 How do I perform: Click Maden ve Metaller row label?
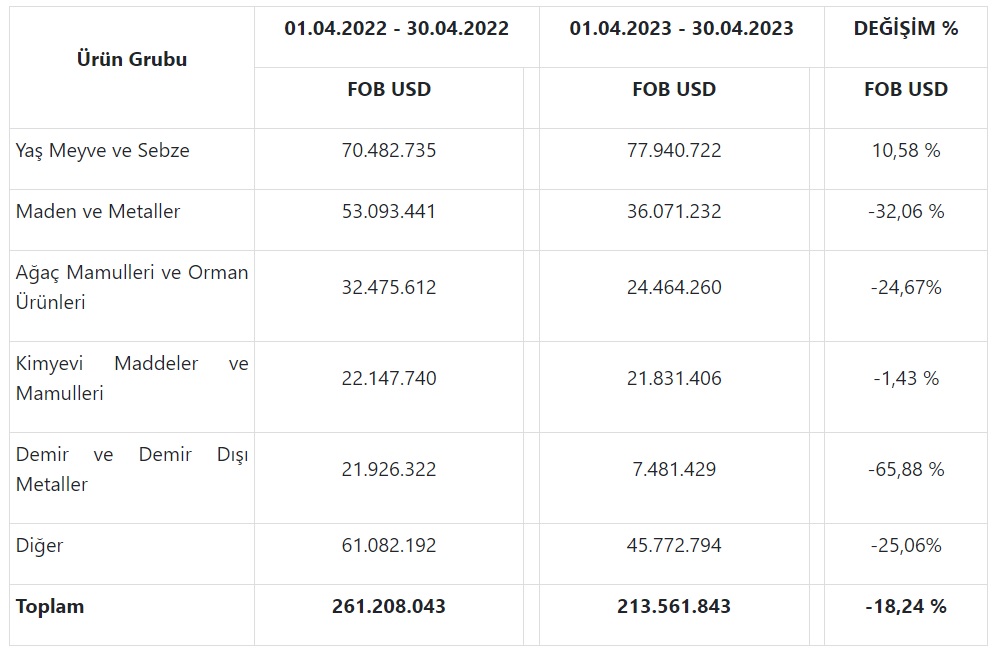click(x=98, y=212)
